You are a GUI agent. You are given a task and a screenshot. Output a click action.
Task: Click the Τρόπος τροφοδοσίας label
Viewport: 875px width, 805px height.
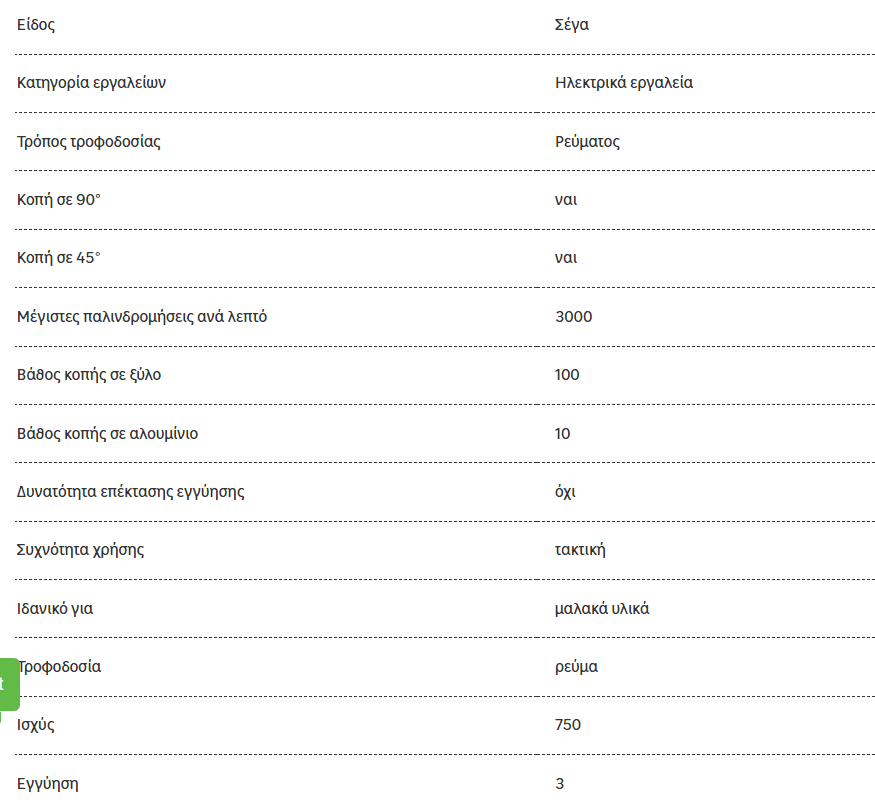pyautogui.click(x=89, y=142)
